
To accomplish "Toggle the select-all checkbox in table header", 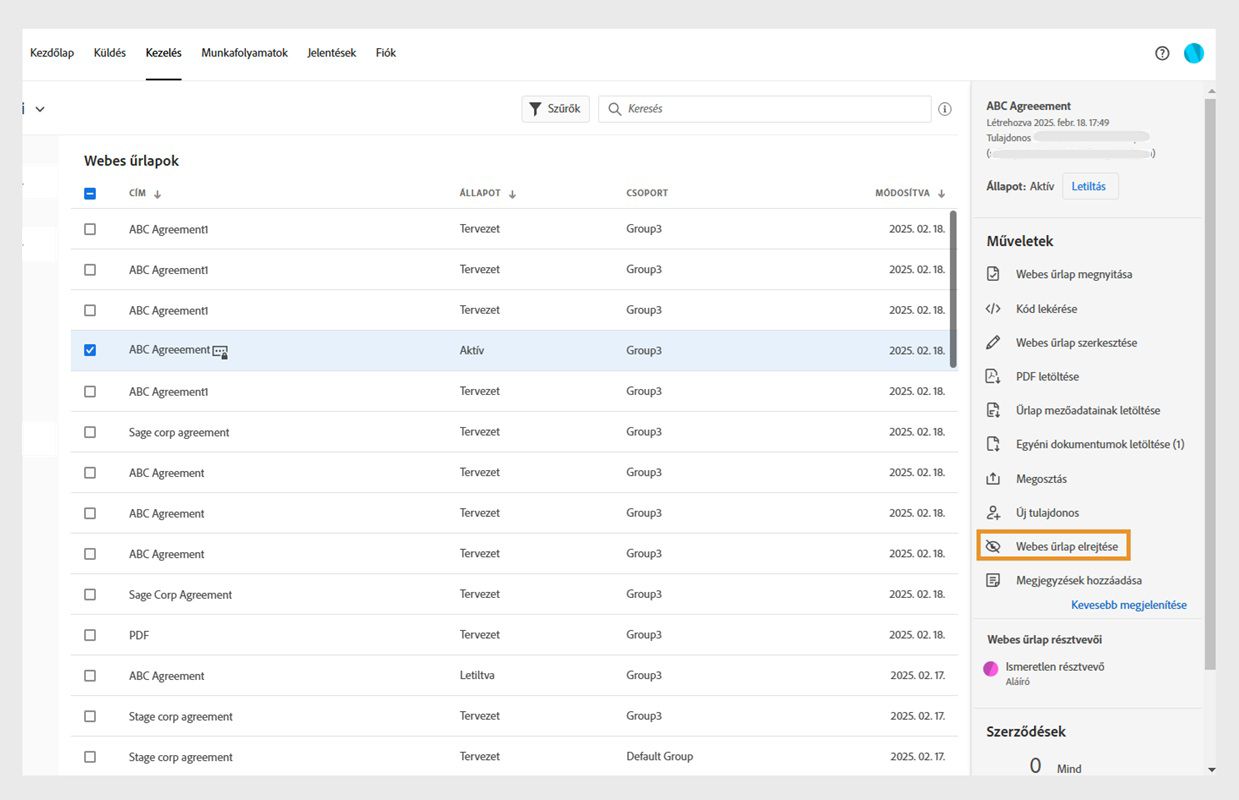I will point(90,194).
